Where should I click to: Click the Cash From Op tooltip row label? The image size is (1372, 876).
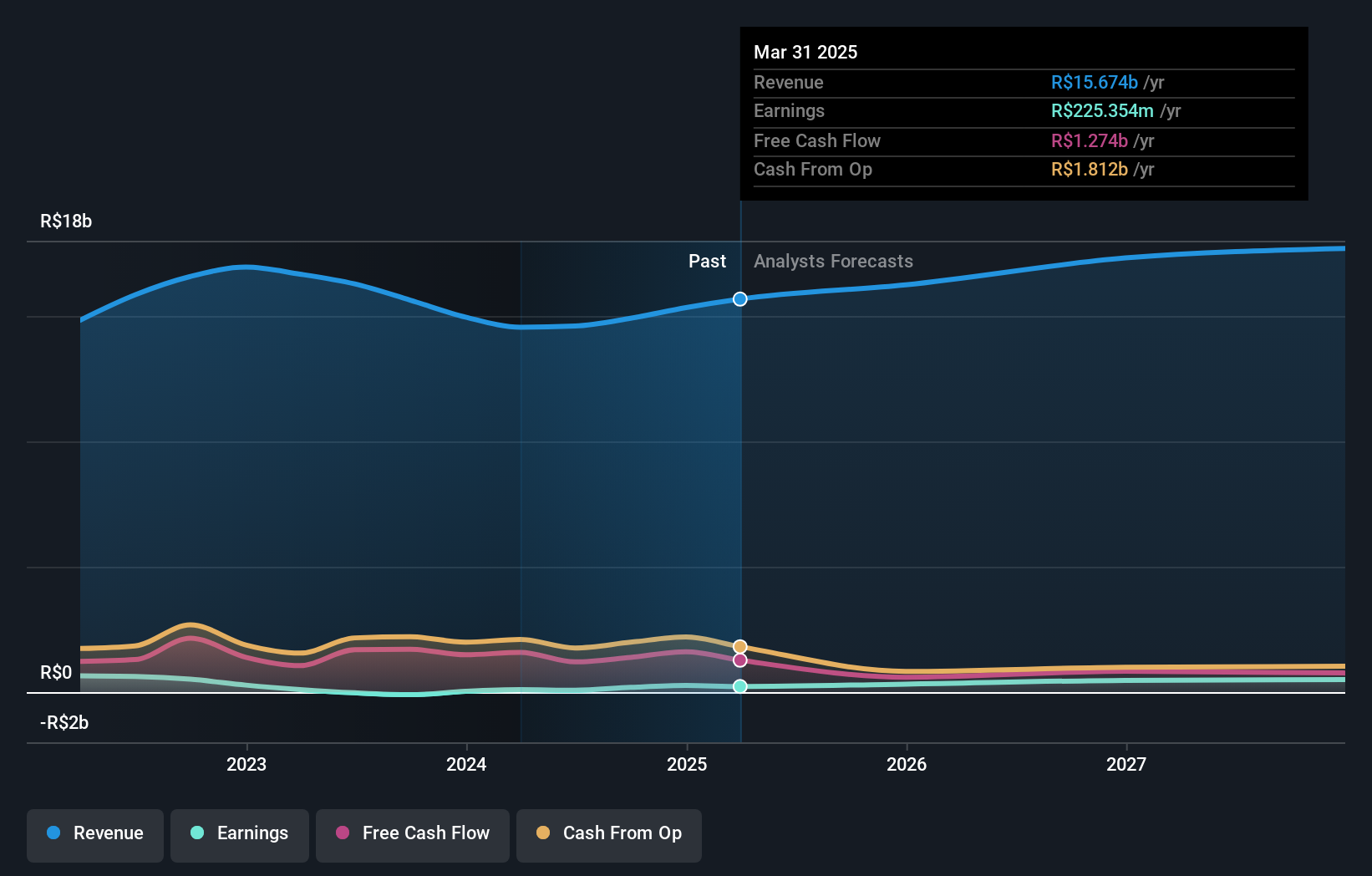click(812, 170)
